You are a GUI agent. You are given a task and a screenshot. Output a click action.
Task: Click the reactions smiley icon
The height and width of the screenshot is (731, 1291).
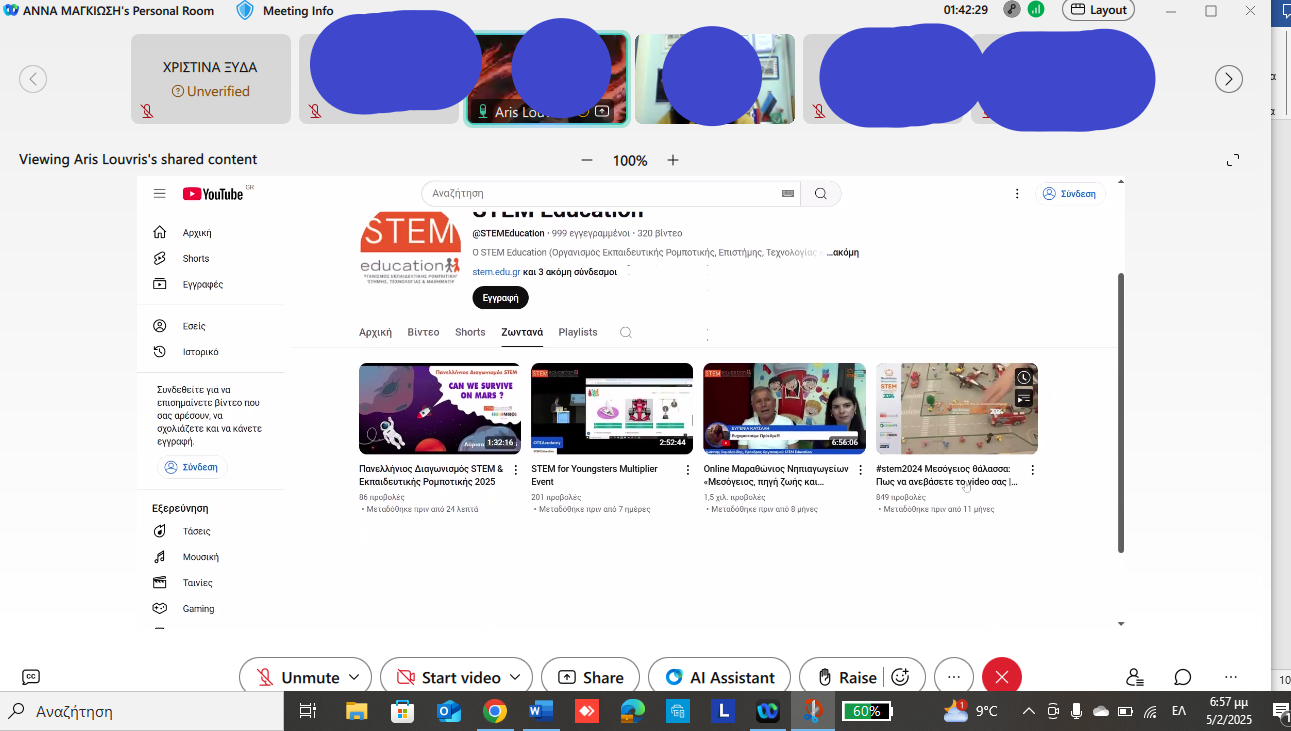point(900,677)
